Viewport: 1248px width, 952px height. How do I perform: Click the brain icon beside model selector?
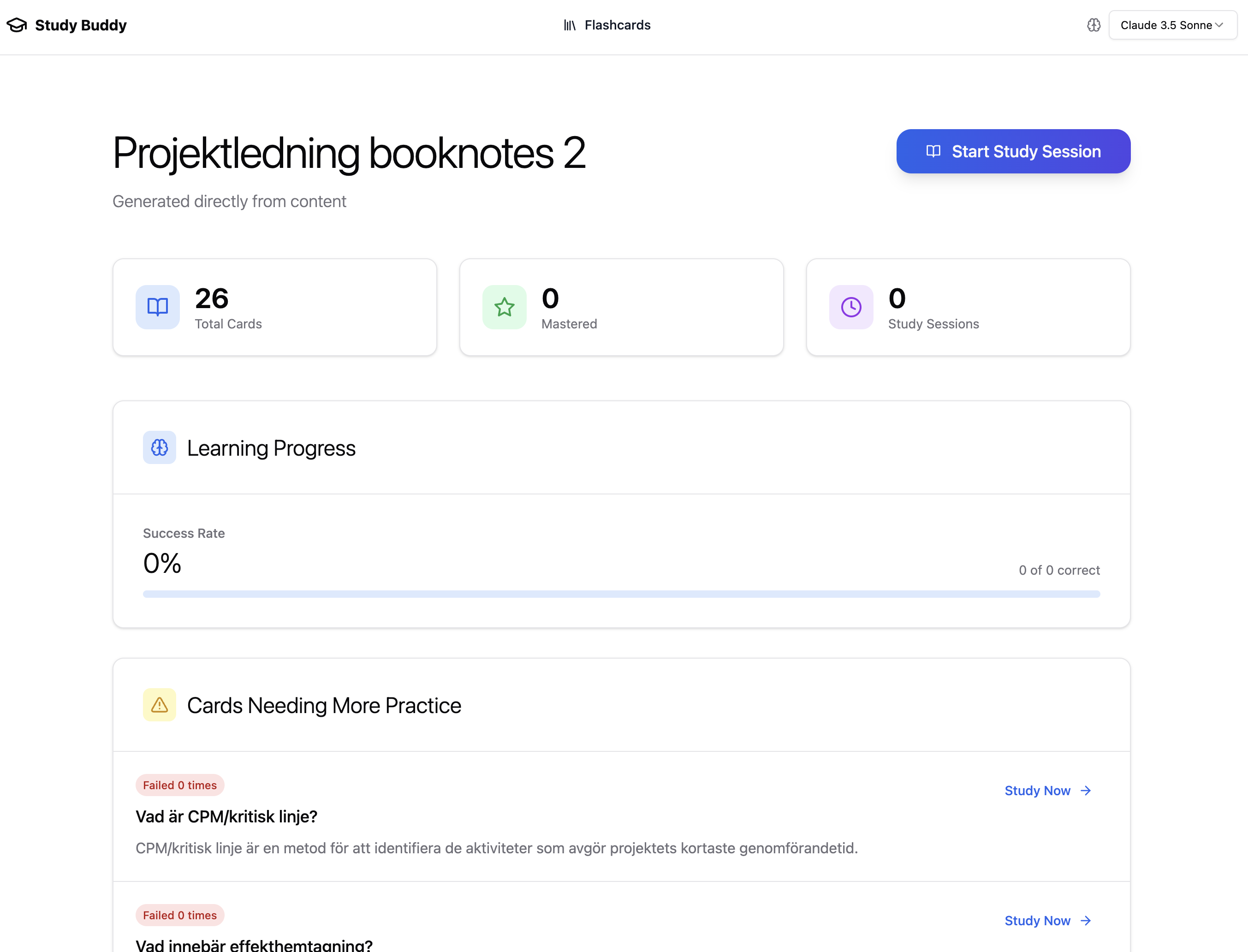click(x=1093, y=25)
